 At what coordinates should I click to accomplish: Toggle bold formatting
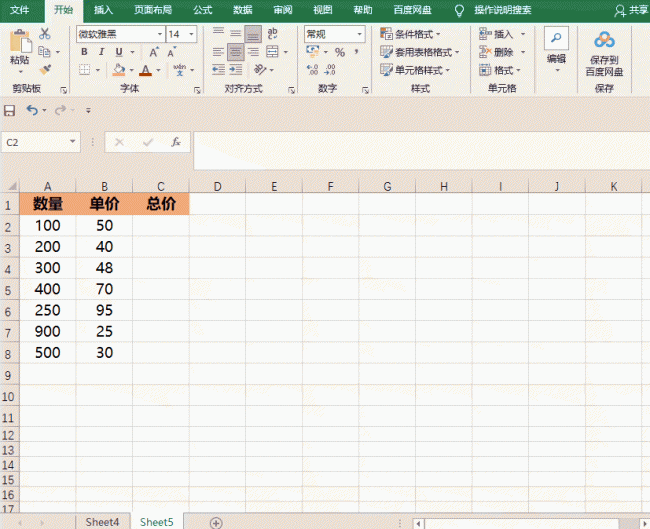pyautogui.click(x=85, y=52)
